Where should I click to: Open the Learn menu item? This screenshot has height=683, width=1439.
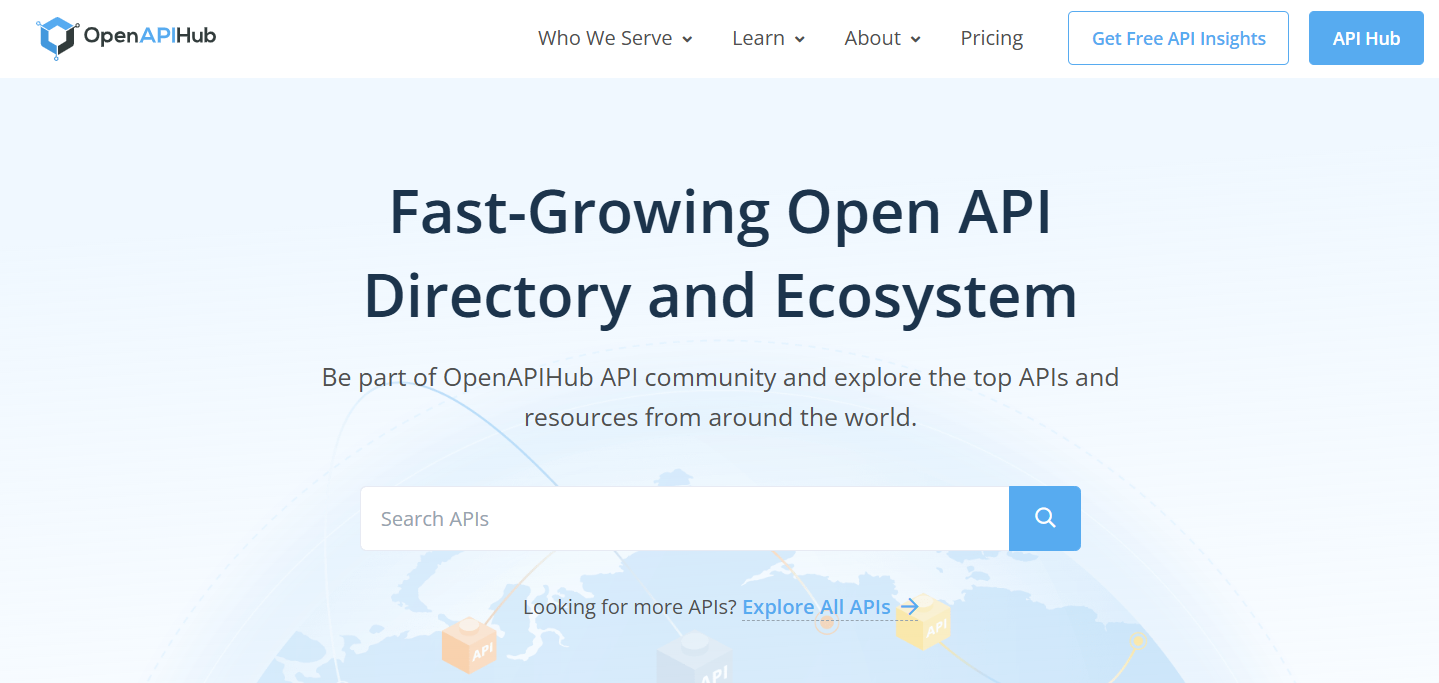click(769, 38)
